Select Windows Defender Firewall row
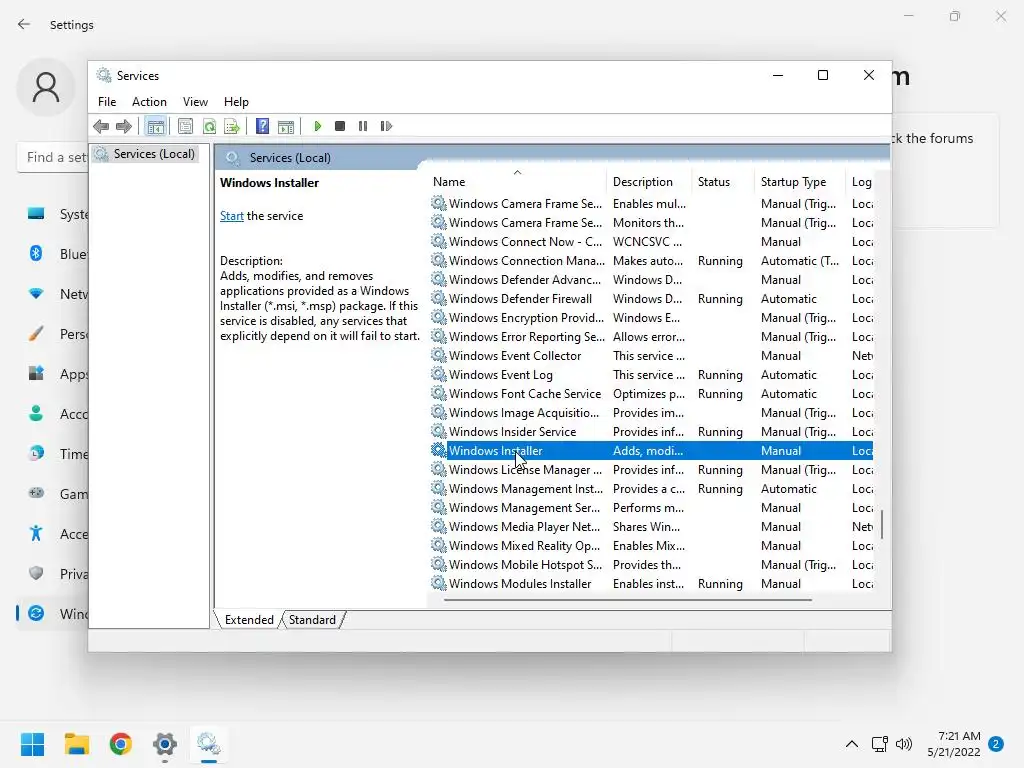This screenshot has height=768, width=1024. tap(651, 299)
